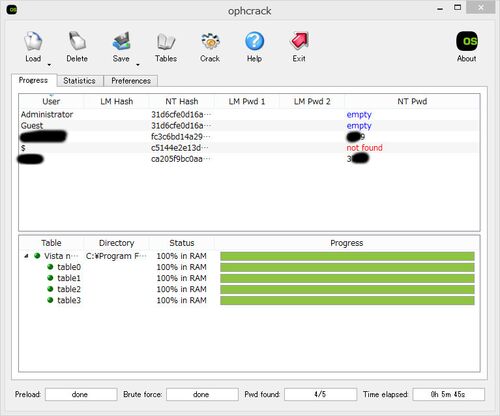Select the $ user row
The height and width of the screenshot is (416, 500).
(249, 148)
